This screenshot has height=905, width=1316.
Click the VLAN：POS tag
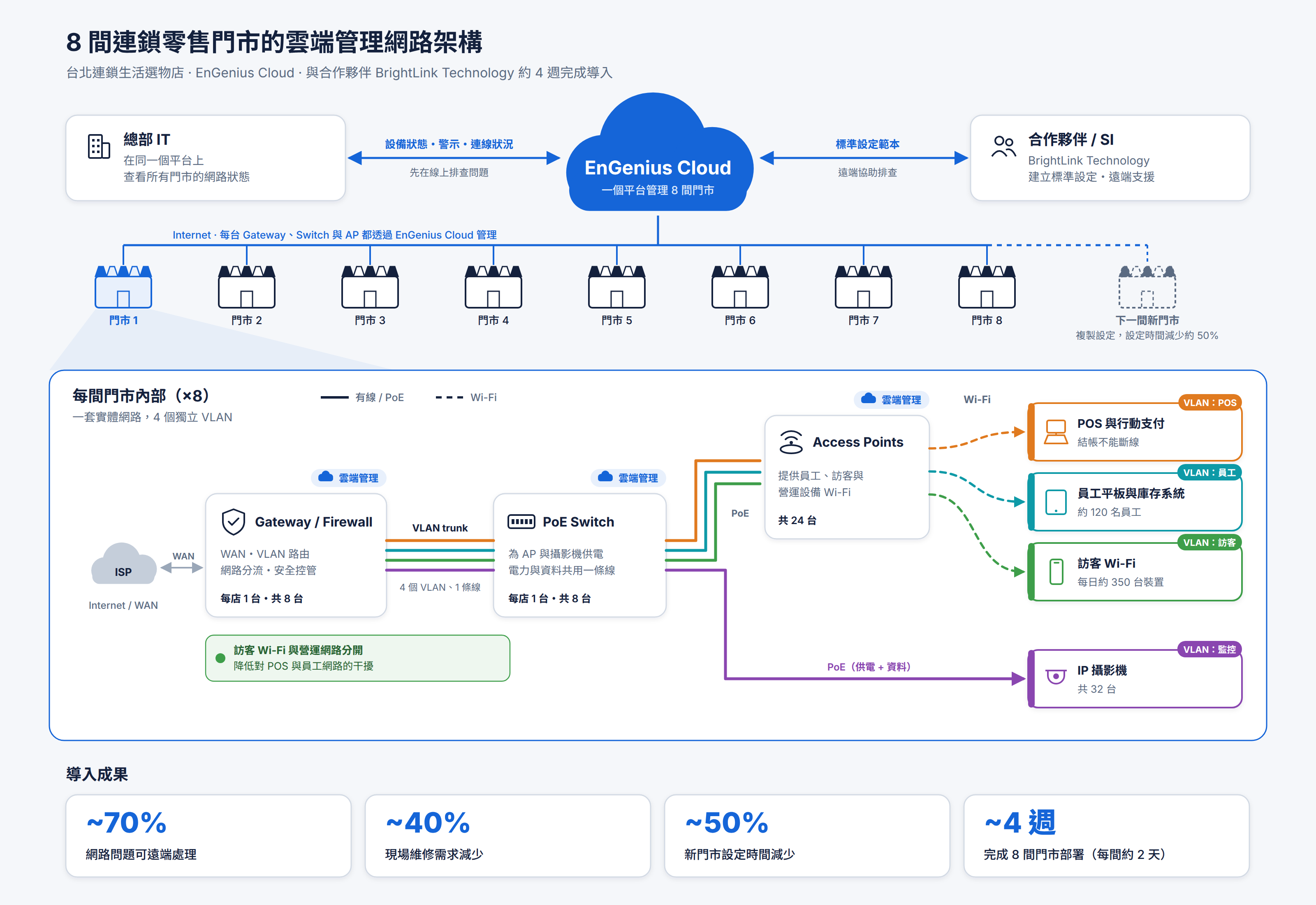1209,403
